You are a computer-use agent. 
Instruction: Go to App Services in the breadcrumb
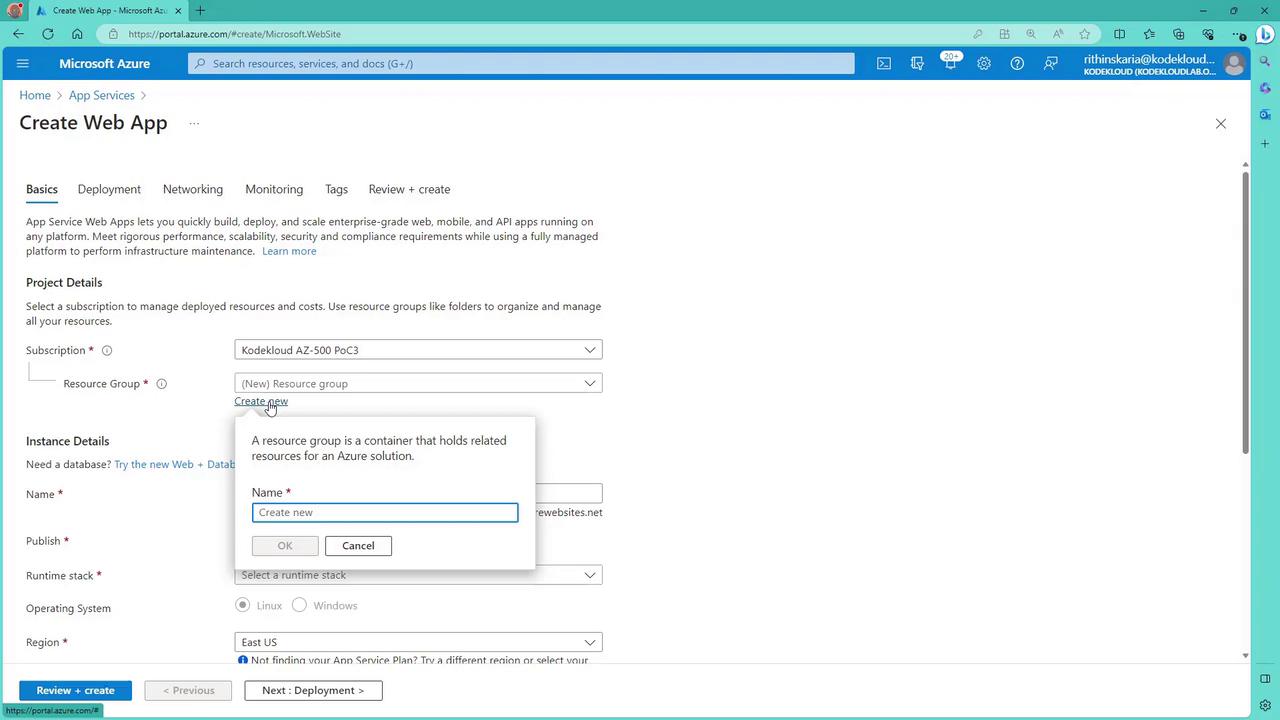coord(102,95)
